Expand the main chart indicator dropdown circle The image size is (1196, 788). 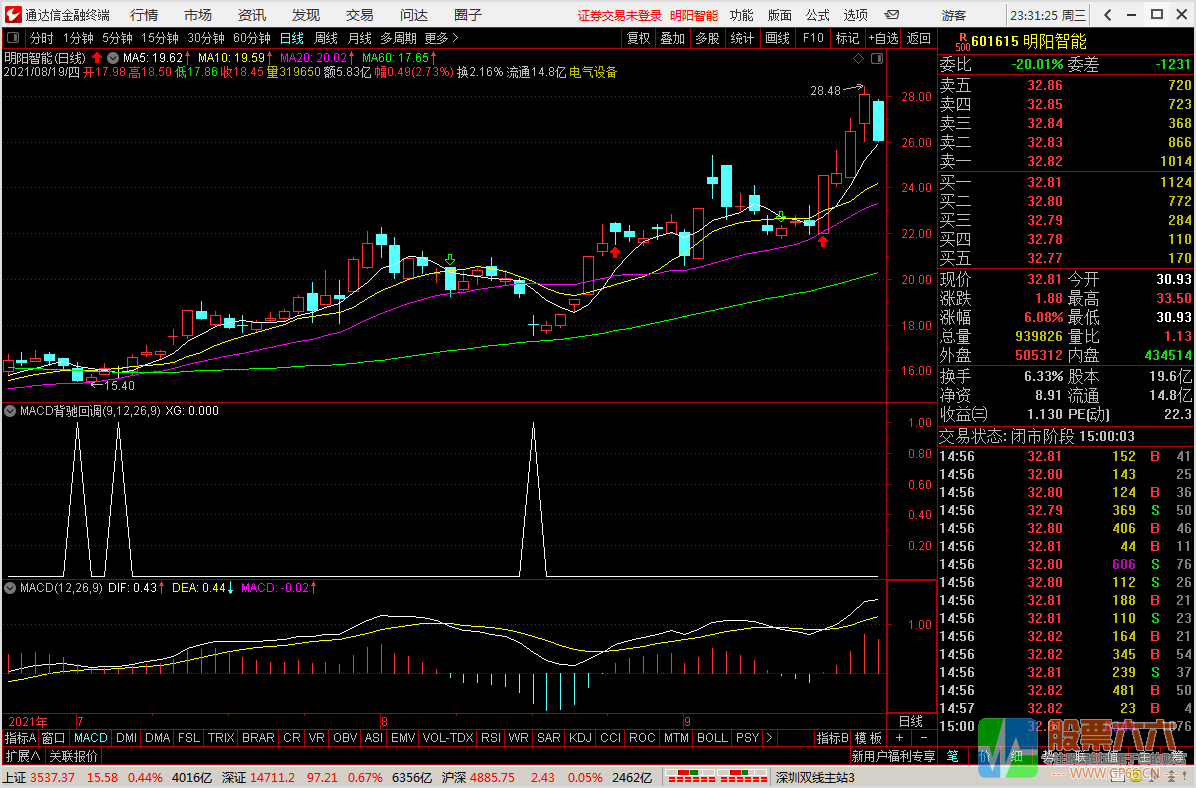tap(113, 57)
